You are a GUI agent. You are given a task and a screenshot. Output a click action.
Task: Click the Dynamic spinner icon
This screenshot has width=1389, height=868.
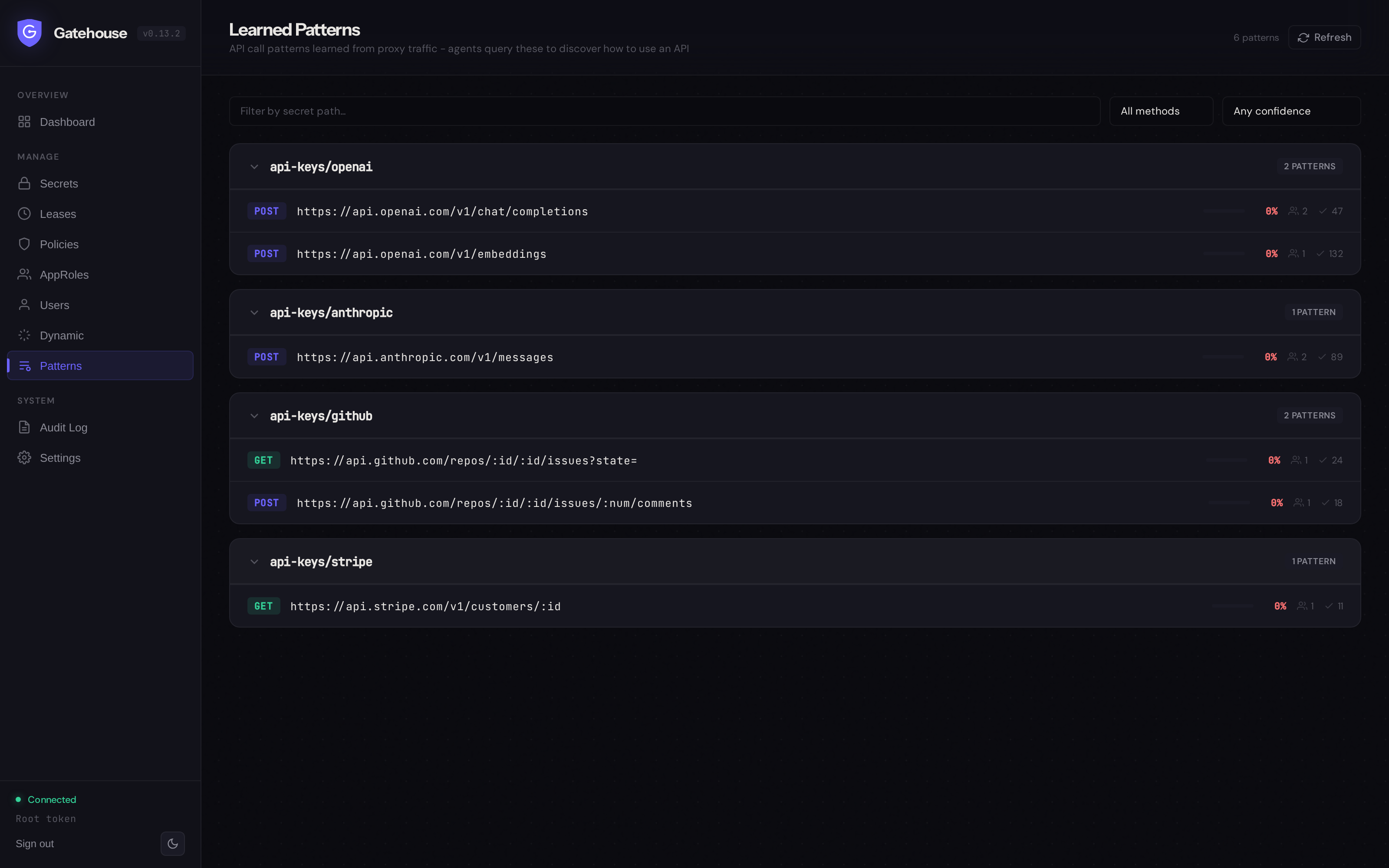pyautogui.click(x=24, y=335)
